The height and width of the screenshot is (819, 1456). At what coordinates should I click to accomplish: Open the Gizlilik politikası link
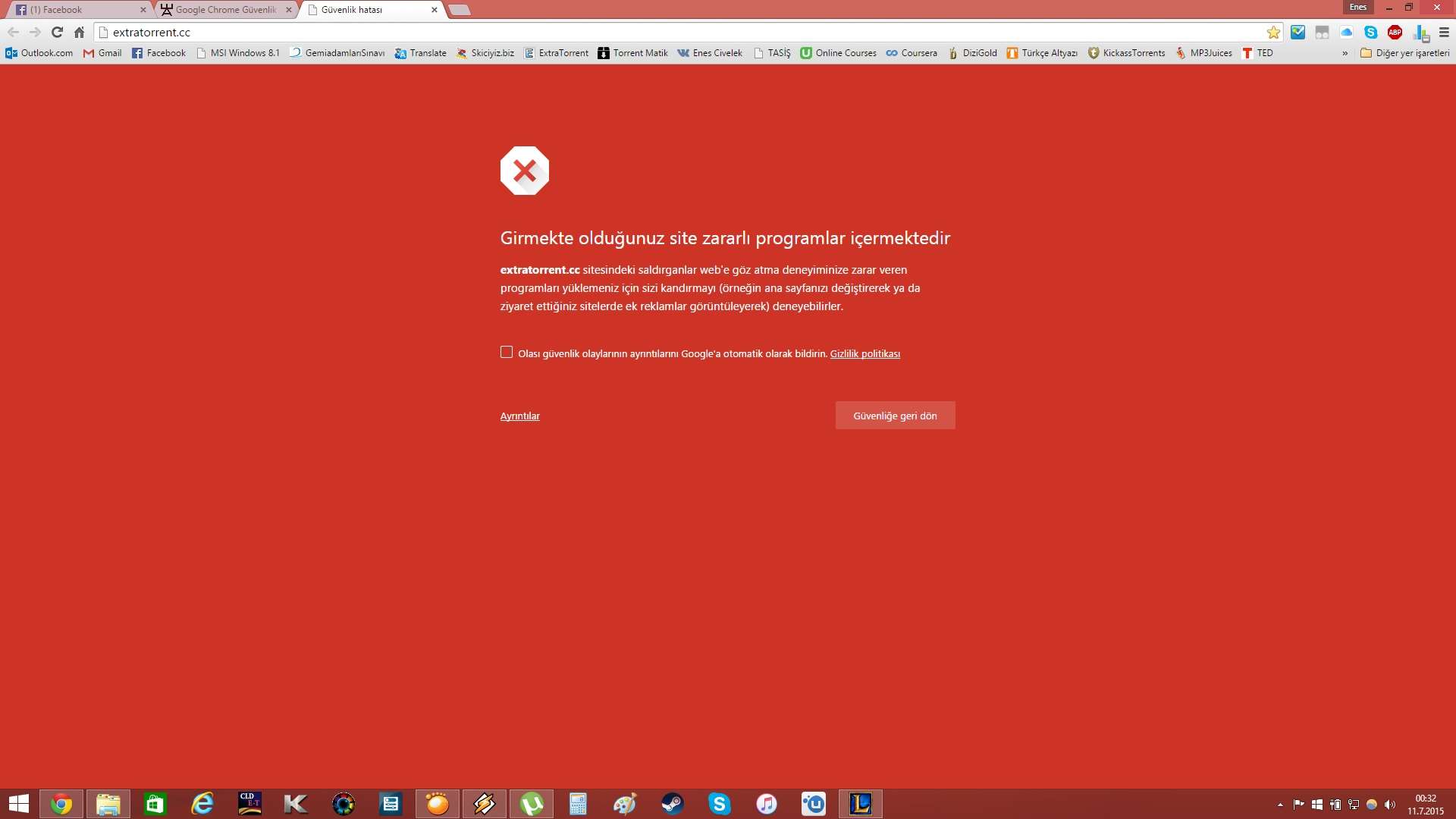[x=864, y=354]
